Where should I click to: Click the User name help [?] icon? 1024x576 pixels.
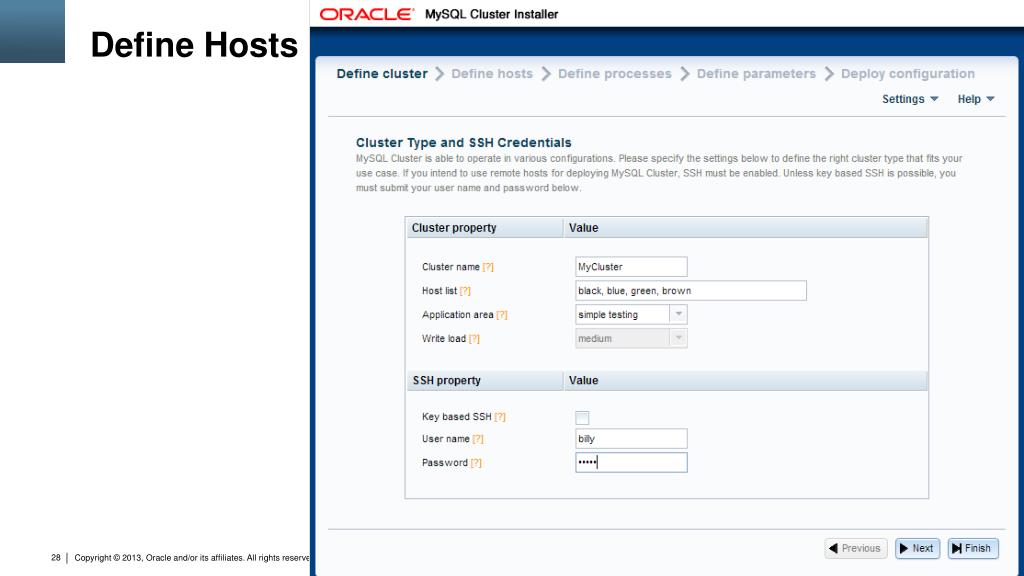(x=478, y=439)
